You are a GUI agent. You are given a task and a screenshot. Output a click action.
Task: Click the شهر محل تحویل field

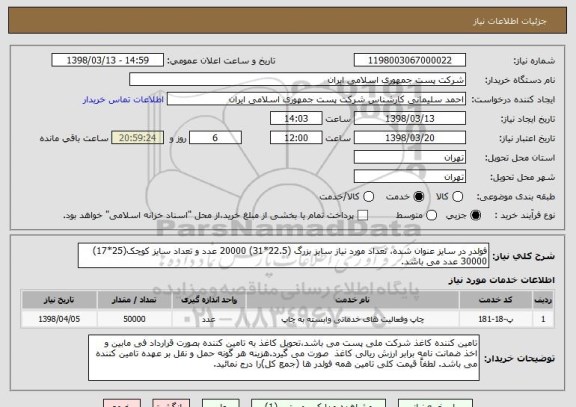[410, 177]
